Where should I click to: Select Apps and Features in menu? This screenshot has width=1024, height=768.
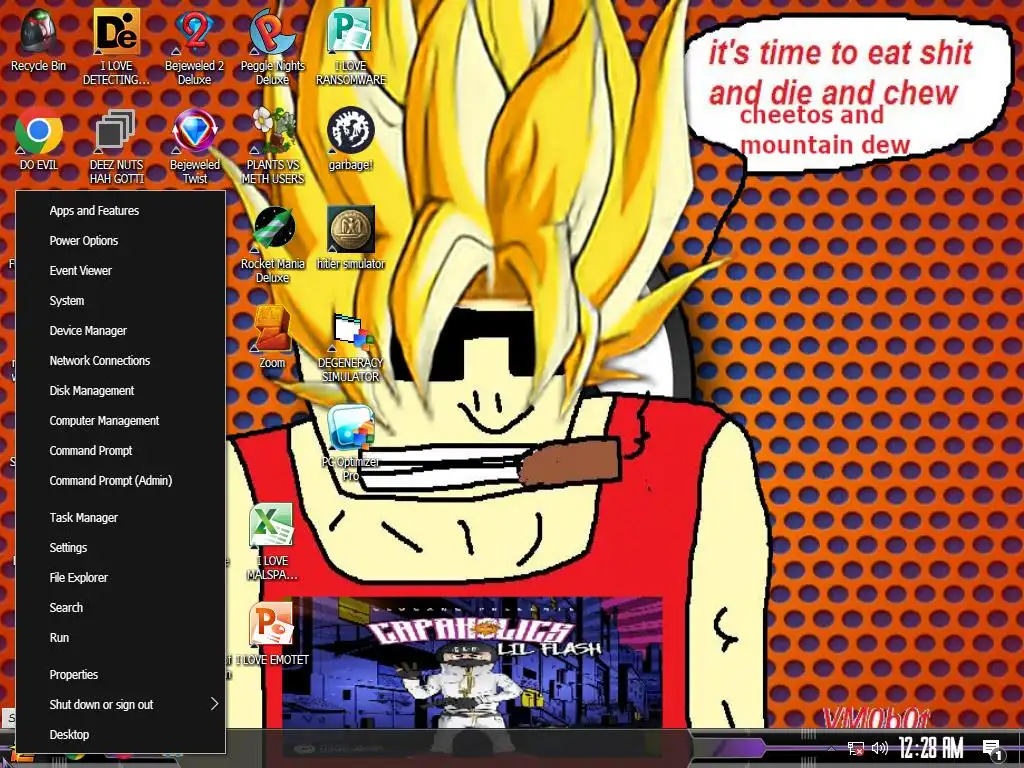click(121, 210)
